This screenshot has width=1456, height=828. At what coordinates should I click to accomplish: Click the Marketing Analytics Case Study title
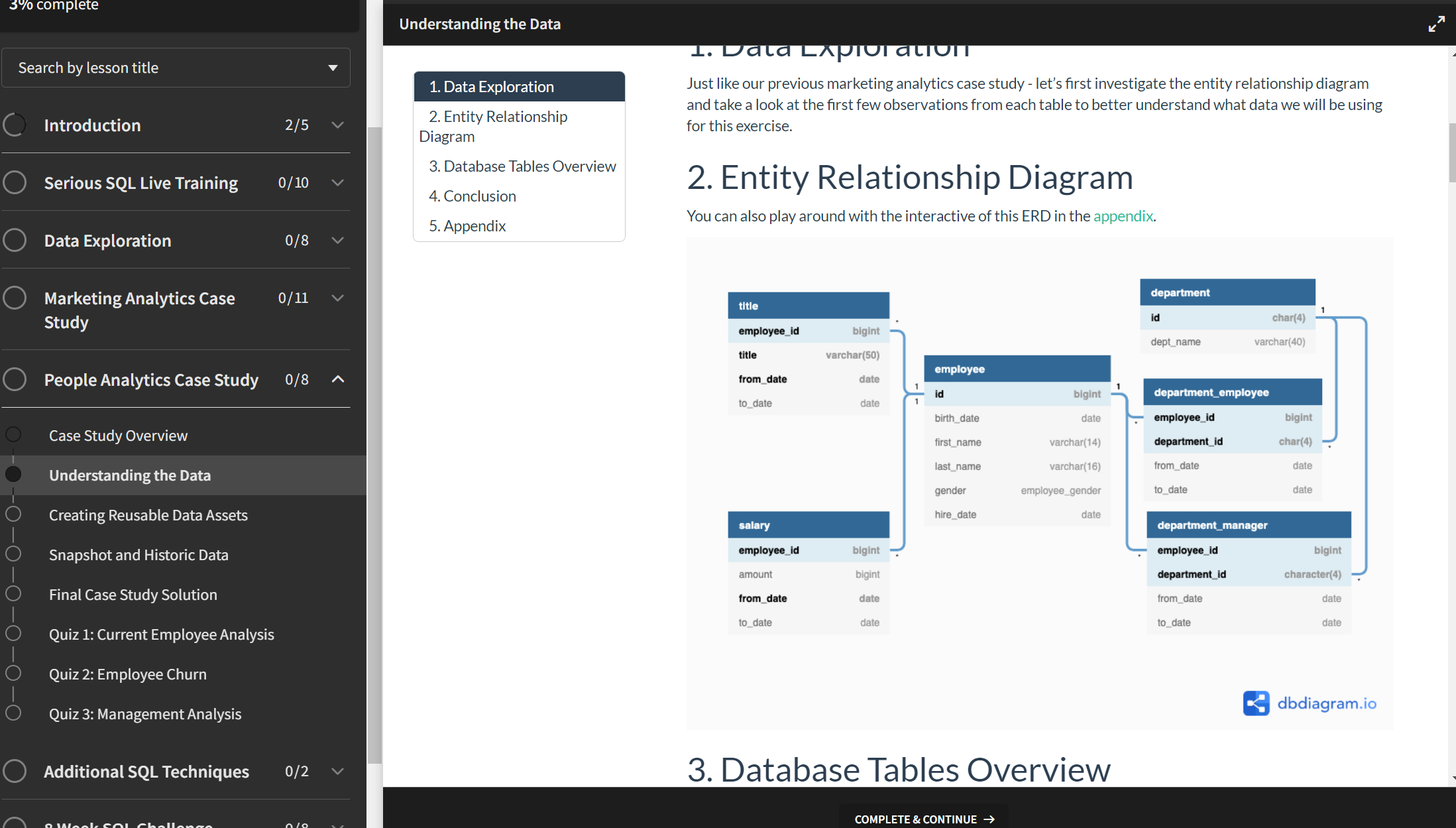[139, 310]
